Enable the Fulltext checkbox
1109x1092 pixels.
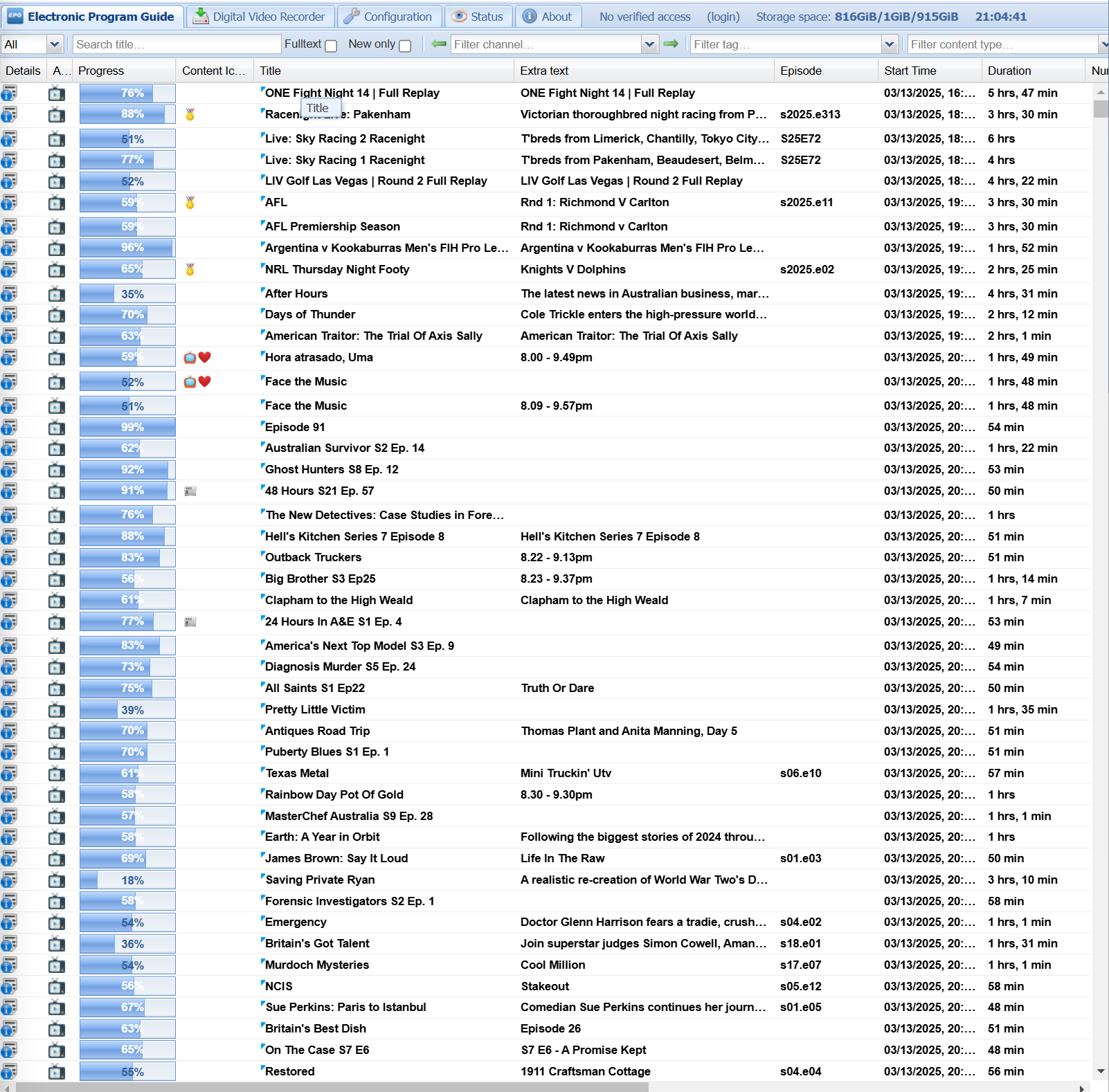(331, 46)
